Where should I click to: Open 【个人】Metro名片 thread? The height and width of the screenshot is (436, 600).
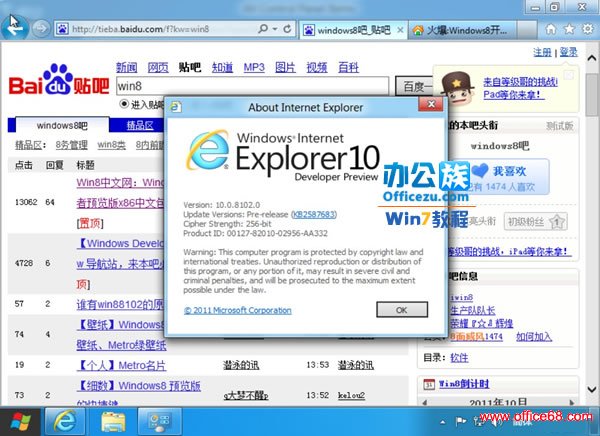coord(121,366)
